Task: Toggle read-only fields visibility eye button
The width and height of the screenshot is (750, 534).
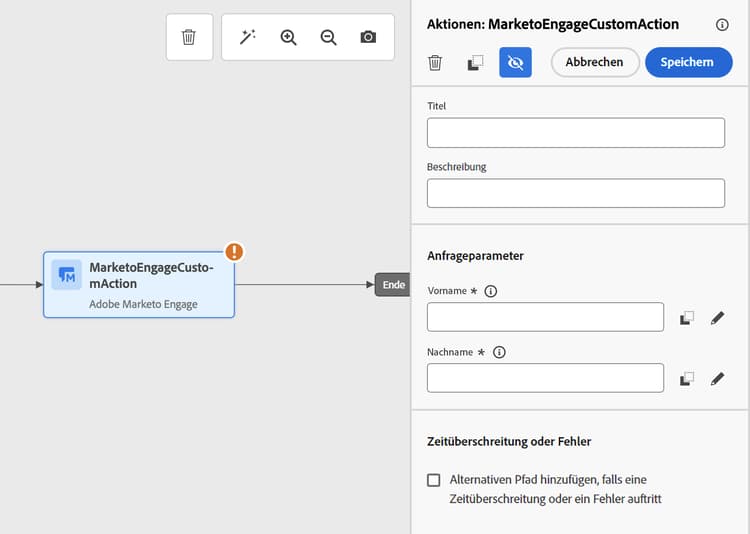Action: [515, 63]
